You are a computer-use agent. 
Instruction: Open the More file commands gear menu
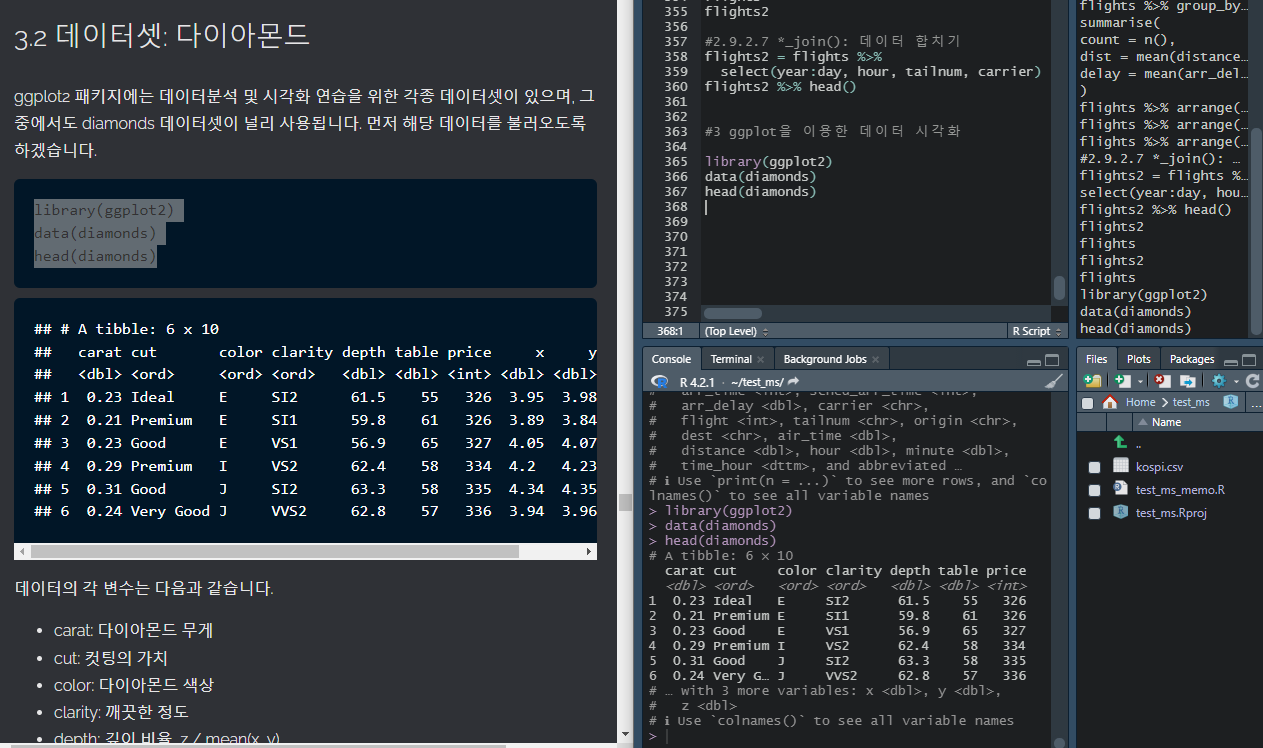click(1217, 381)
